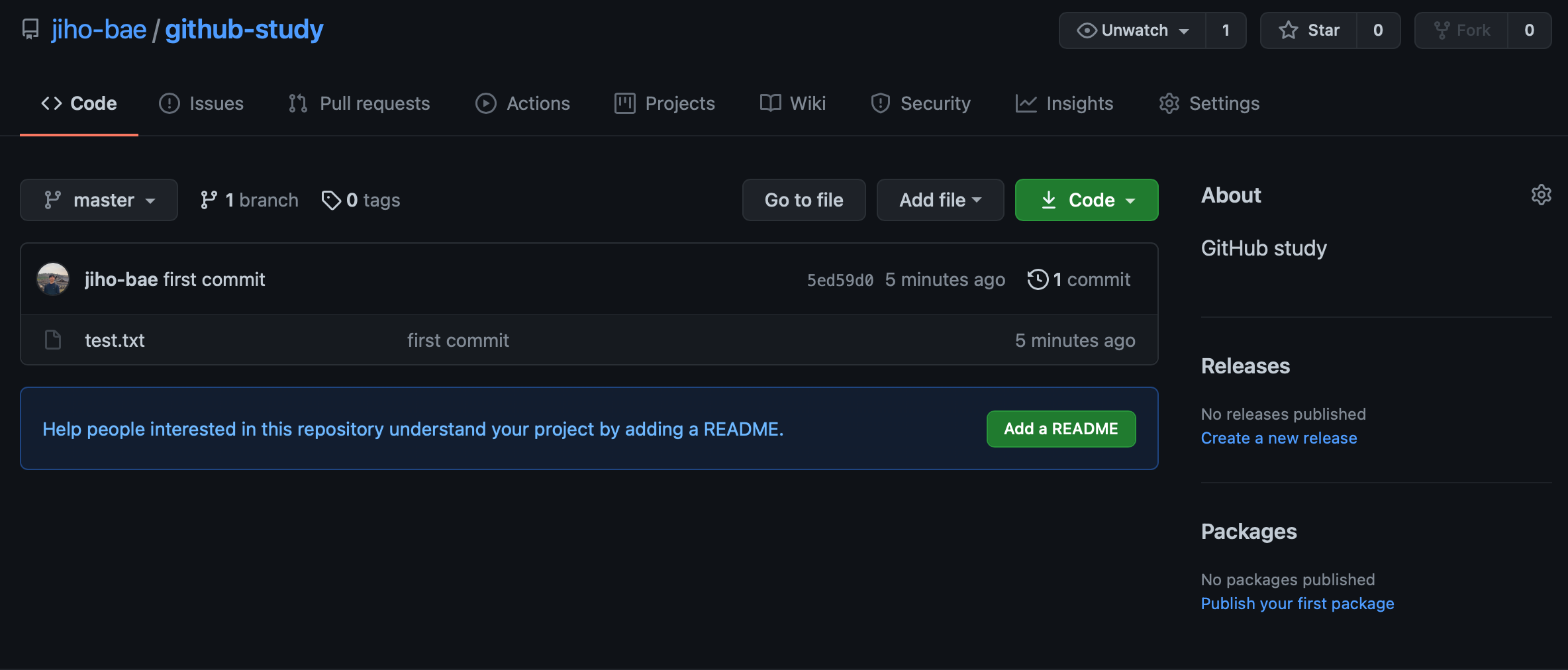The height and width of the screenshot is (670, 1568).
Task: Switch to the Code tab
Action: point(79,103)
